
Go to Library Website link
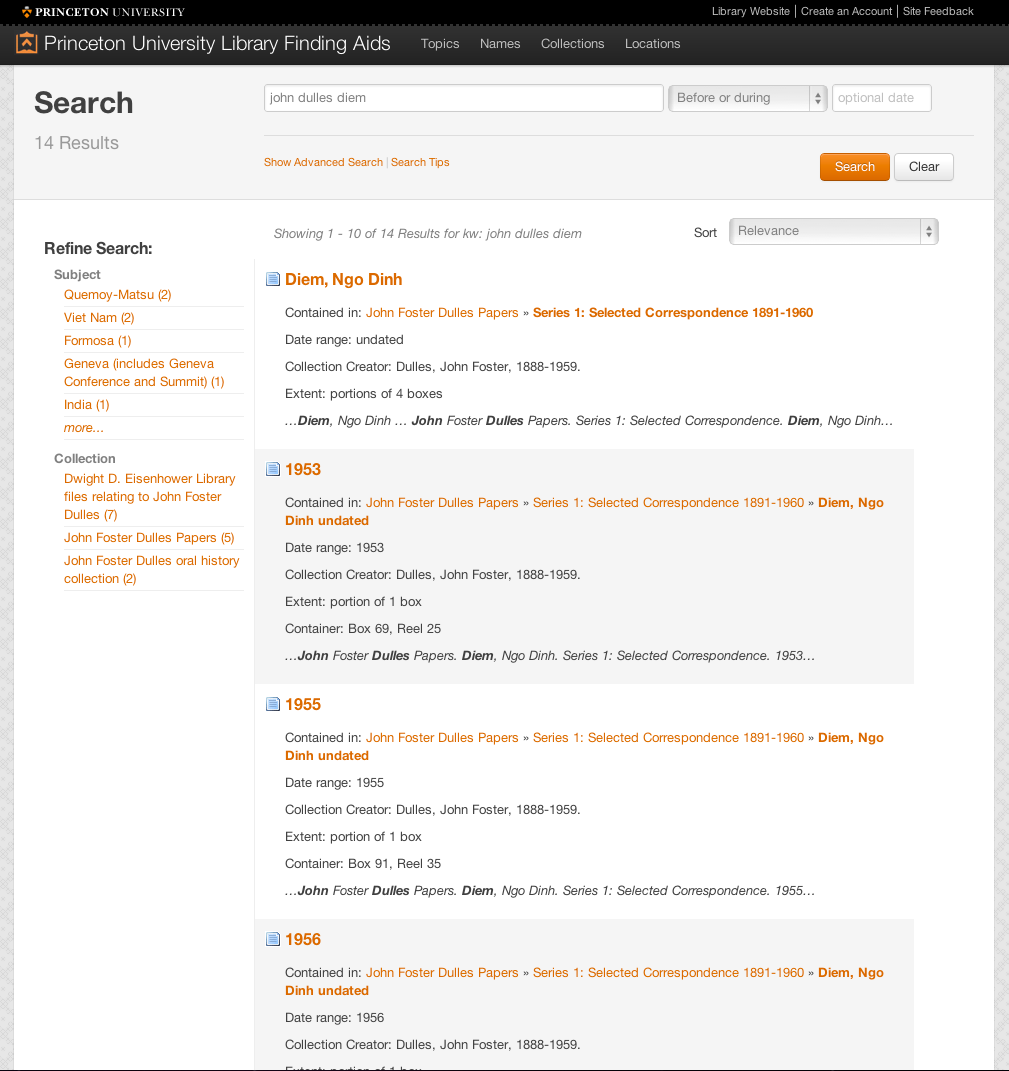[750, 11]
